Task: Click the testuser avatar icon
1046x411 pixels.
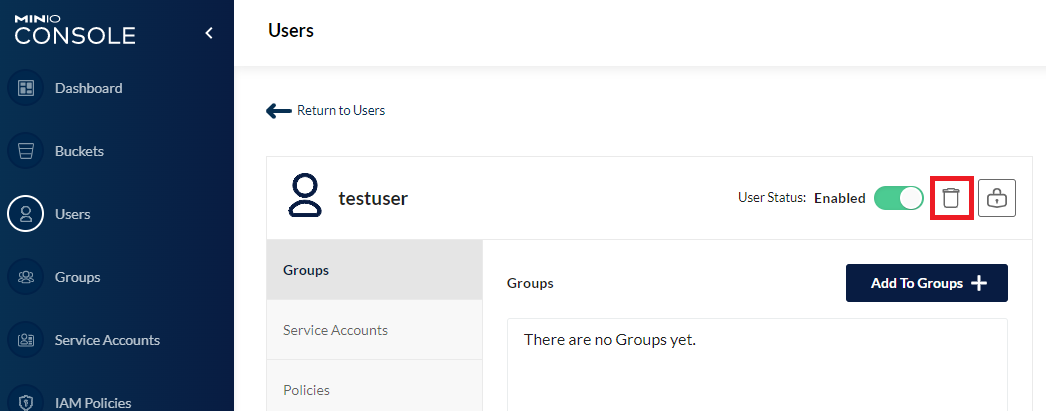Action: 305,195
